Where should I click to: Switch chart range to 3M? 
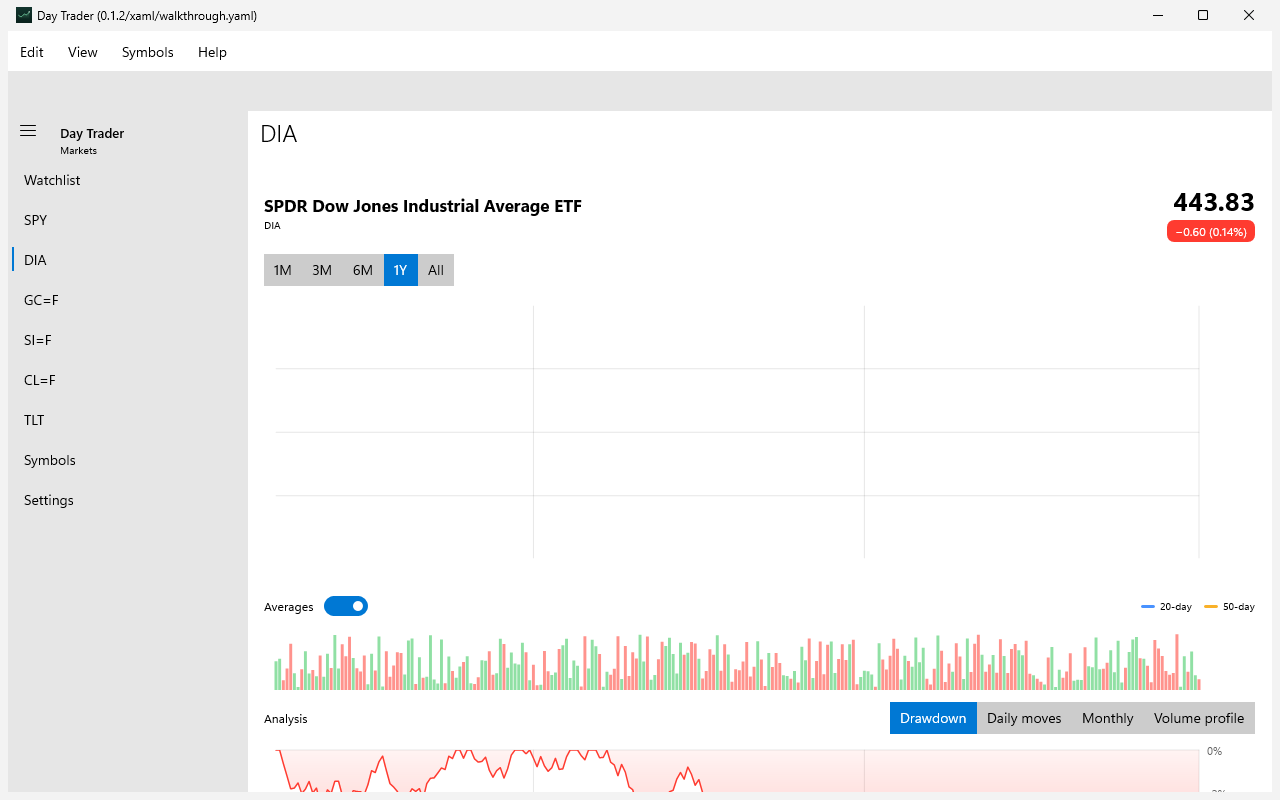coord(322,270)
